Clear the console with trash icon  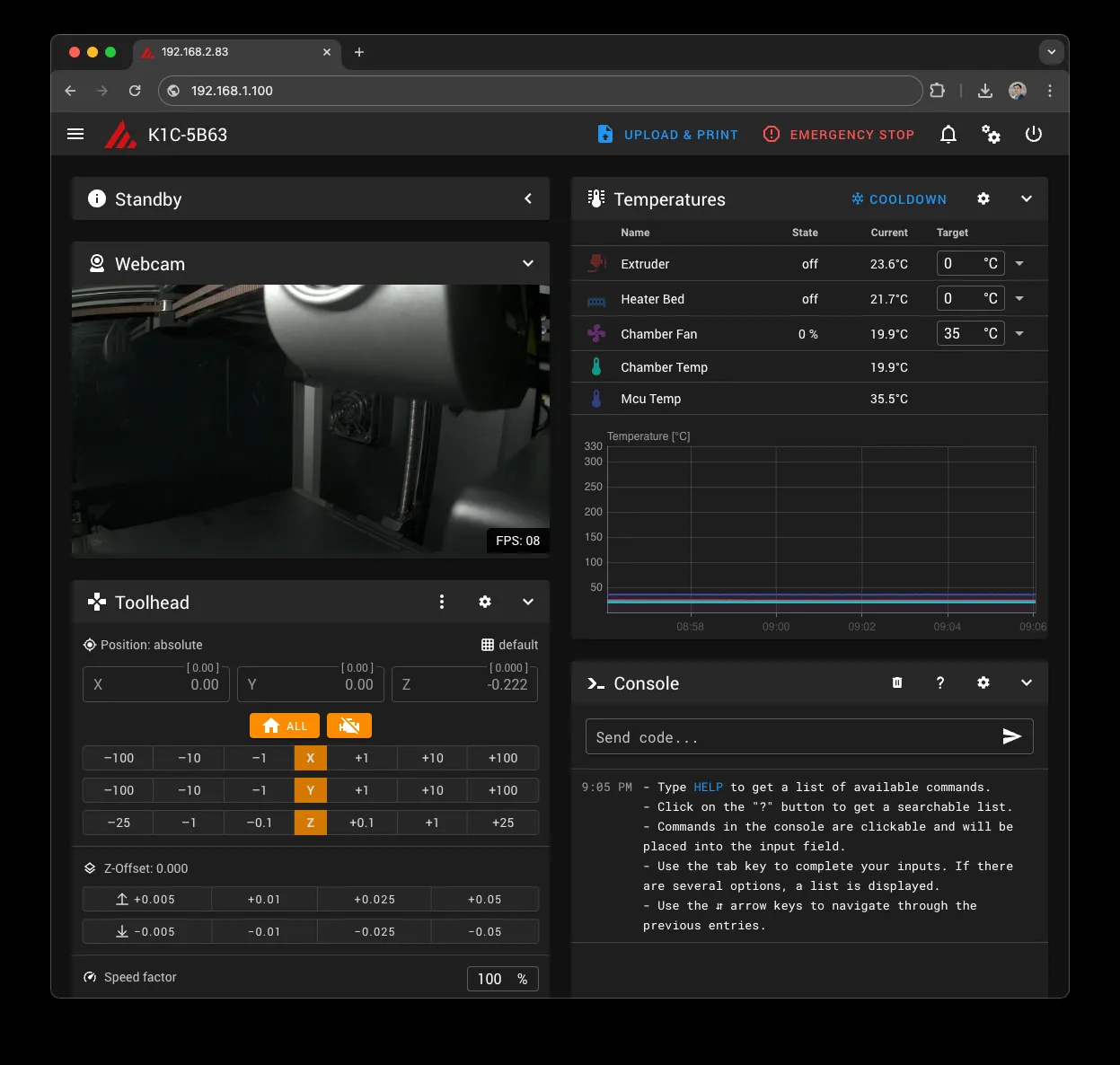[x=896, y=682]
